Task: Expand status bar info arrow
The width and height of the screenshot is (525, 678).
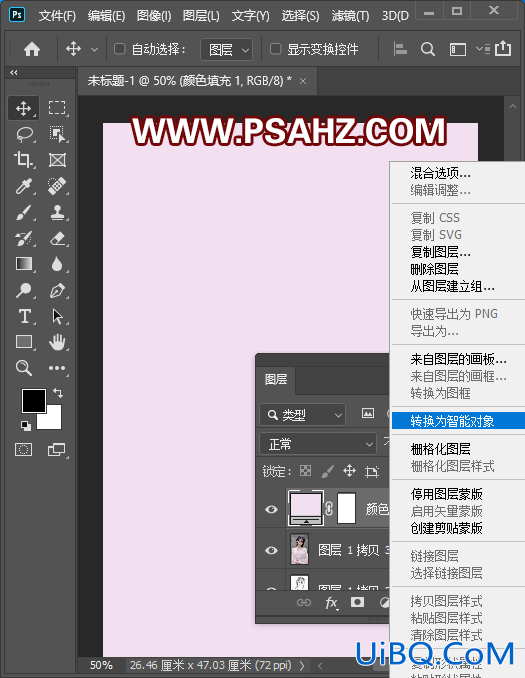Action: click(302, 665)
